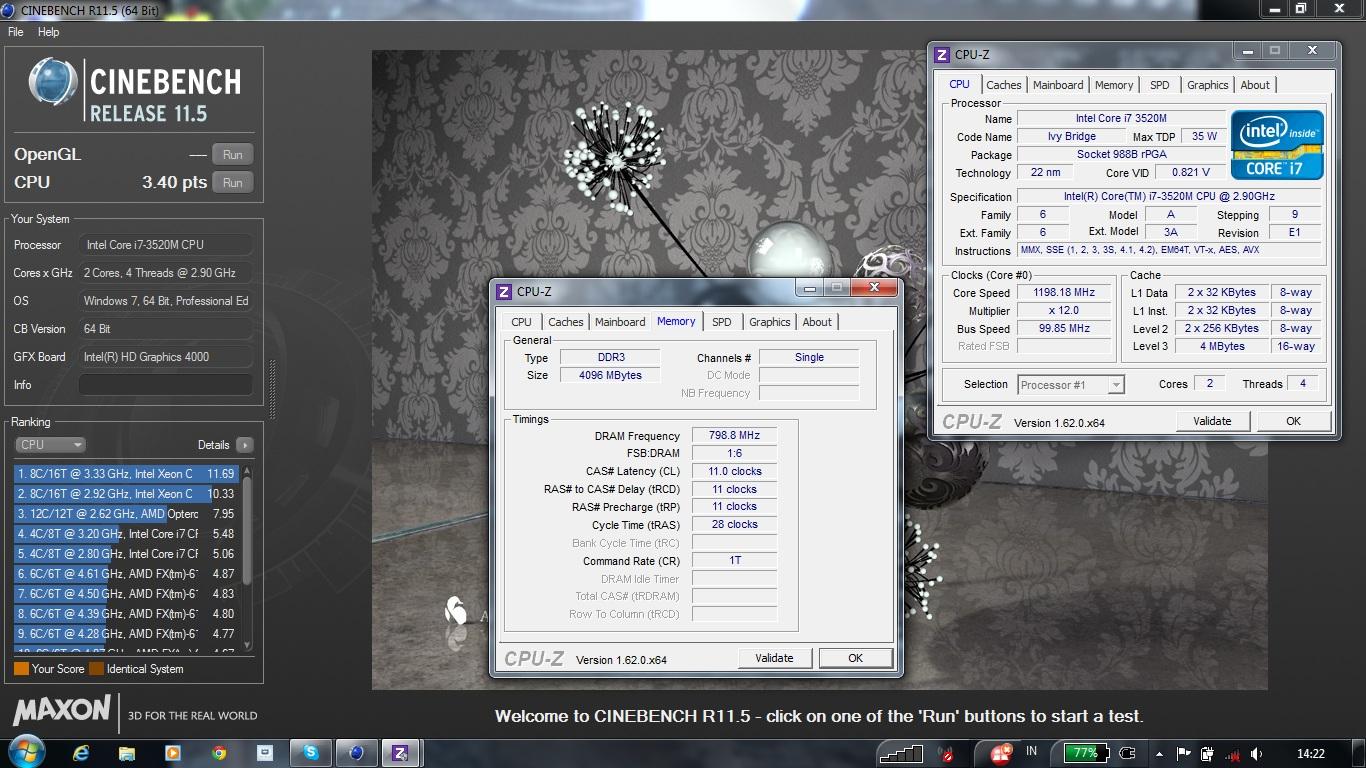Screen dimensions: 1366x768
Task: Select ranking row 4C/8T @ 3.20 GHz Core i7
Action: tap(126, 534)
